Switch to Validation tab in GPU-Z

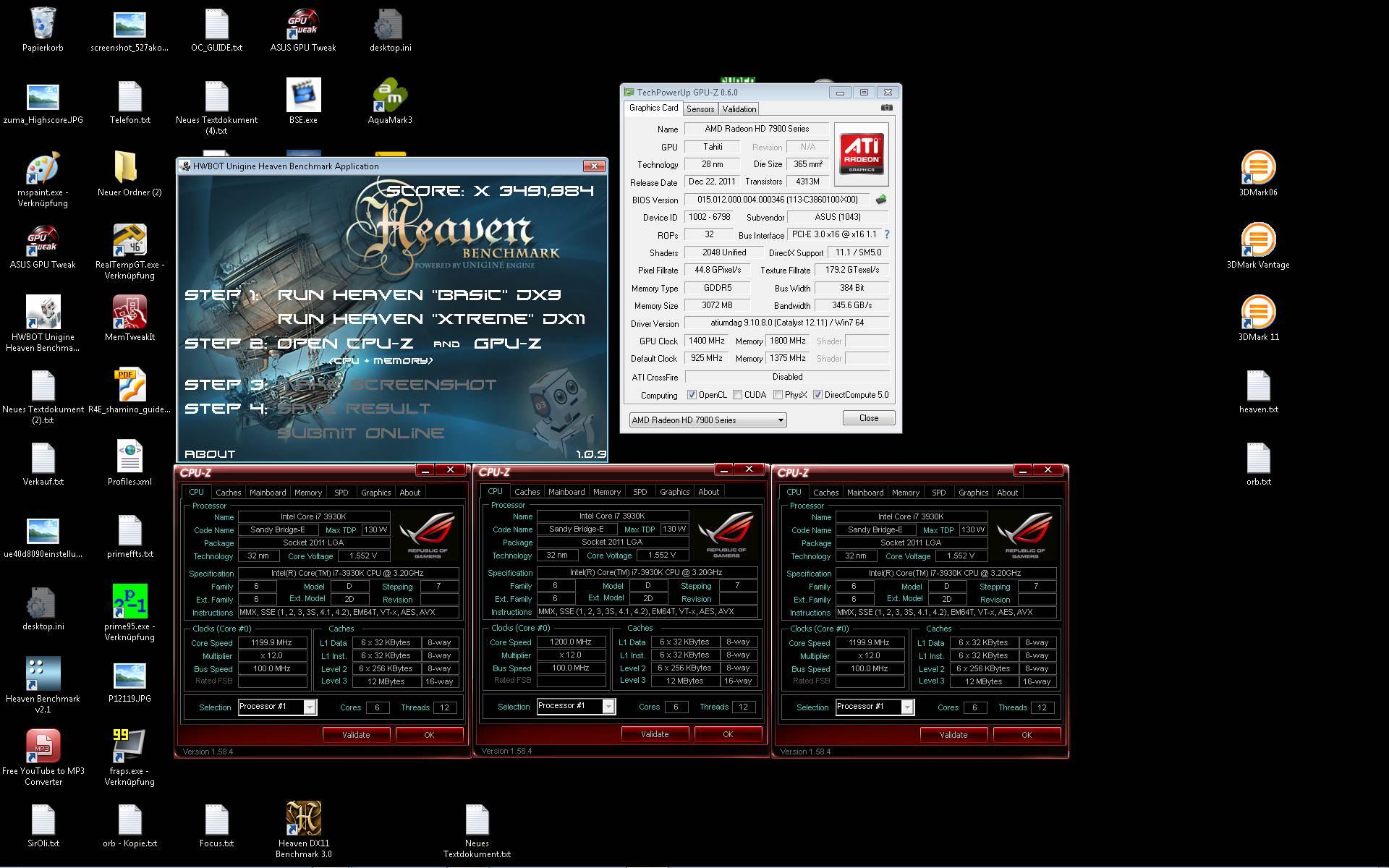739,109
